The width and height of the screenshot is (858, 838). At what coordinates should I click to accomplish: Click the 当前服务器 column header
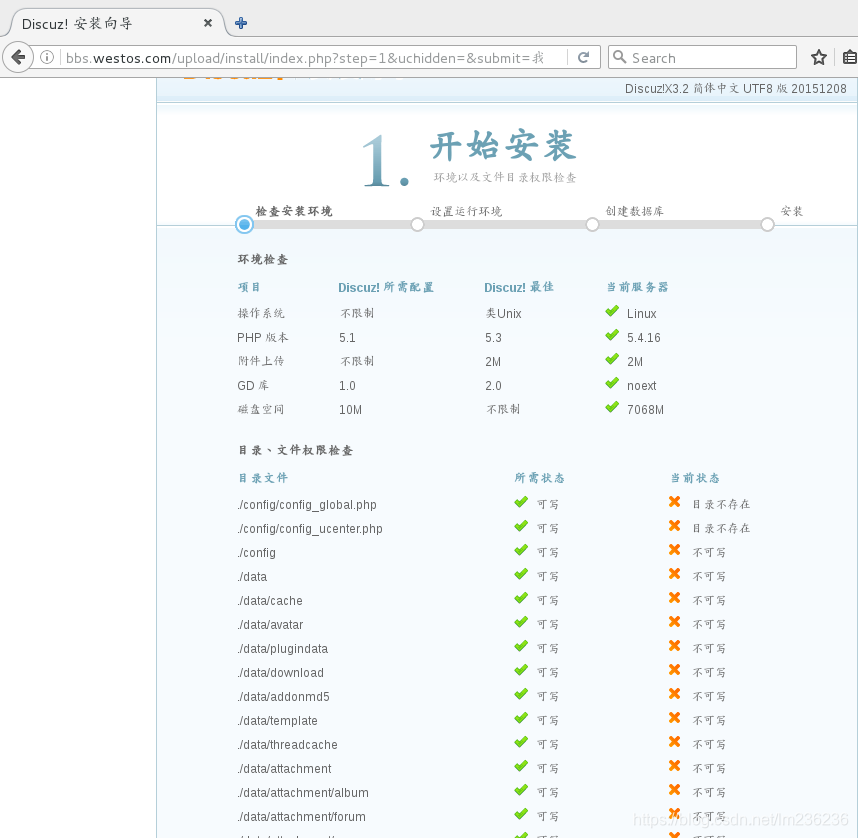tap(637, 287)
